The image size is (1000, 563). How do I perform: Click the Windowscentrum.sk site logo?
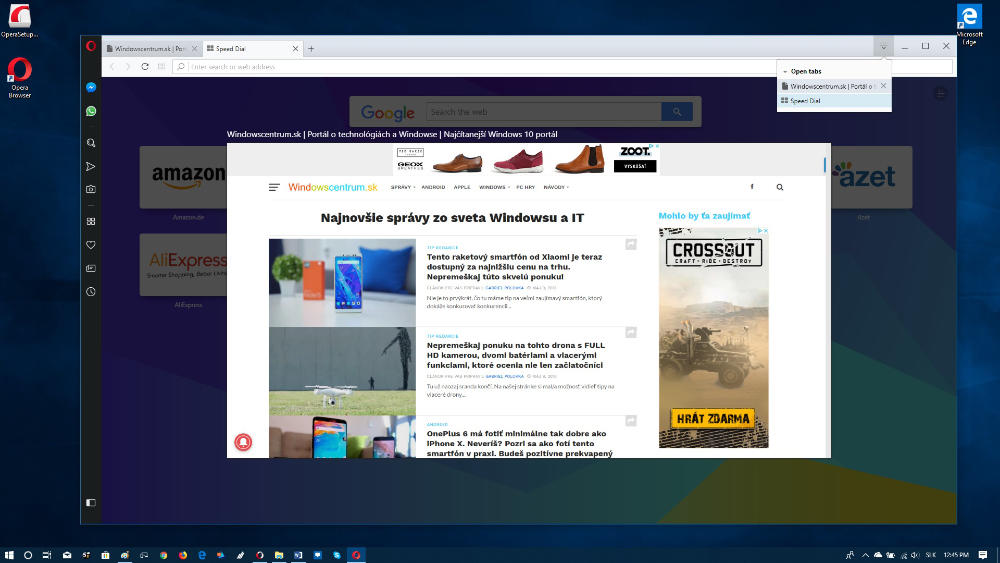click(332, 187)
